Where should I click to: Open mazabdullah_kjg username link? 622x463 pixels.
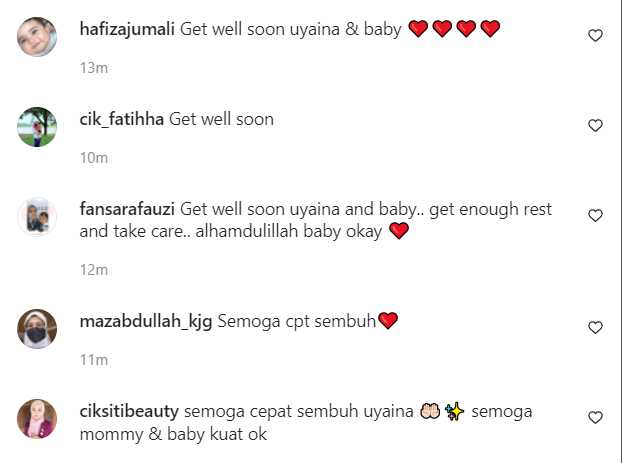[146, 321]
